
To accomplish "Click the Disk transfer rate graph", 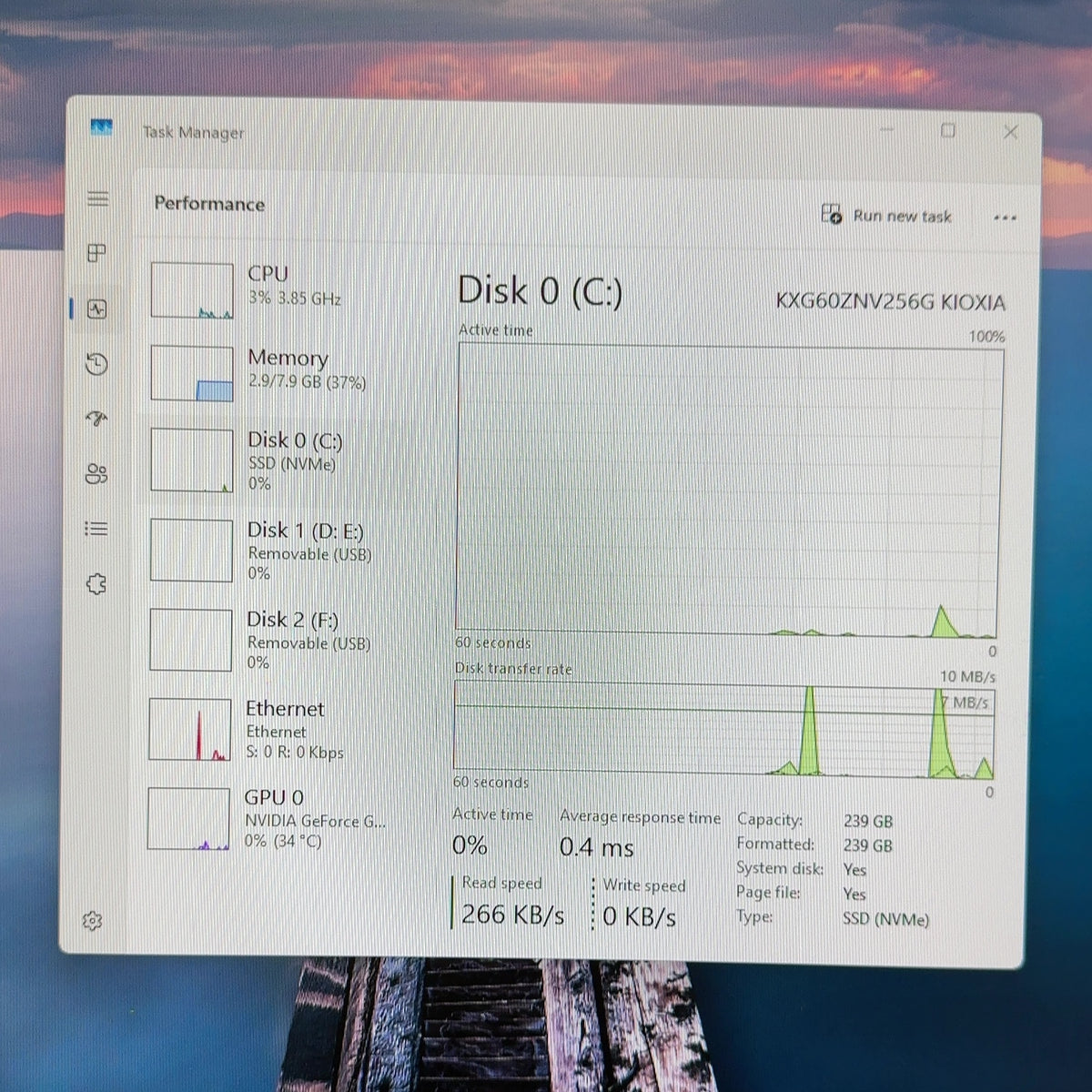I will 724,731.
